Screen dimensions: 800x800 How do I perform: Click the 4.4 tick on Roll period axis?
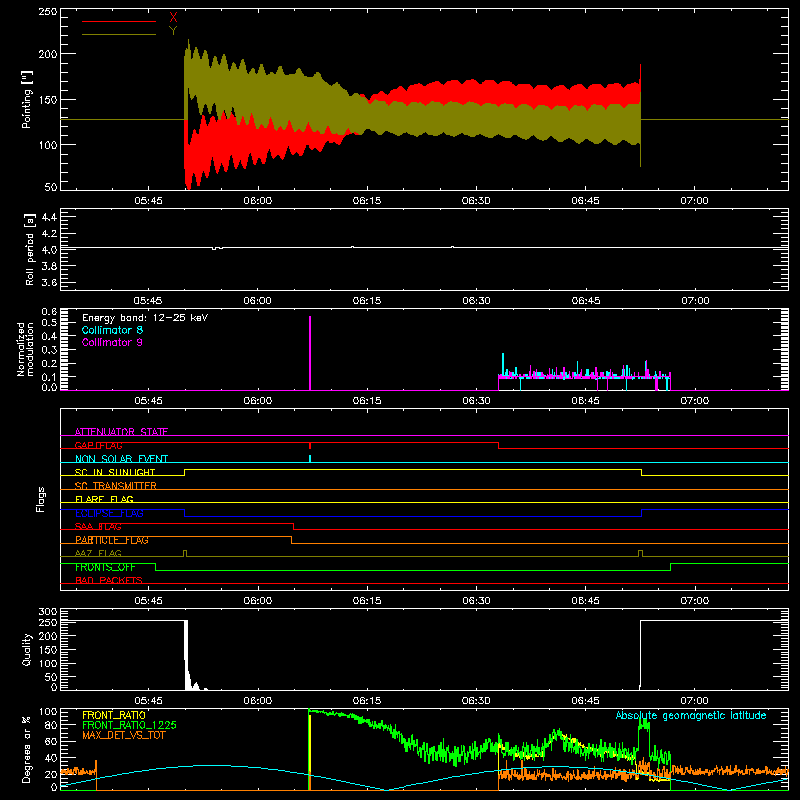tap(49, 217)
